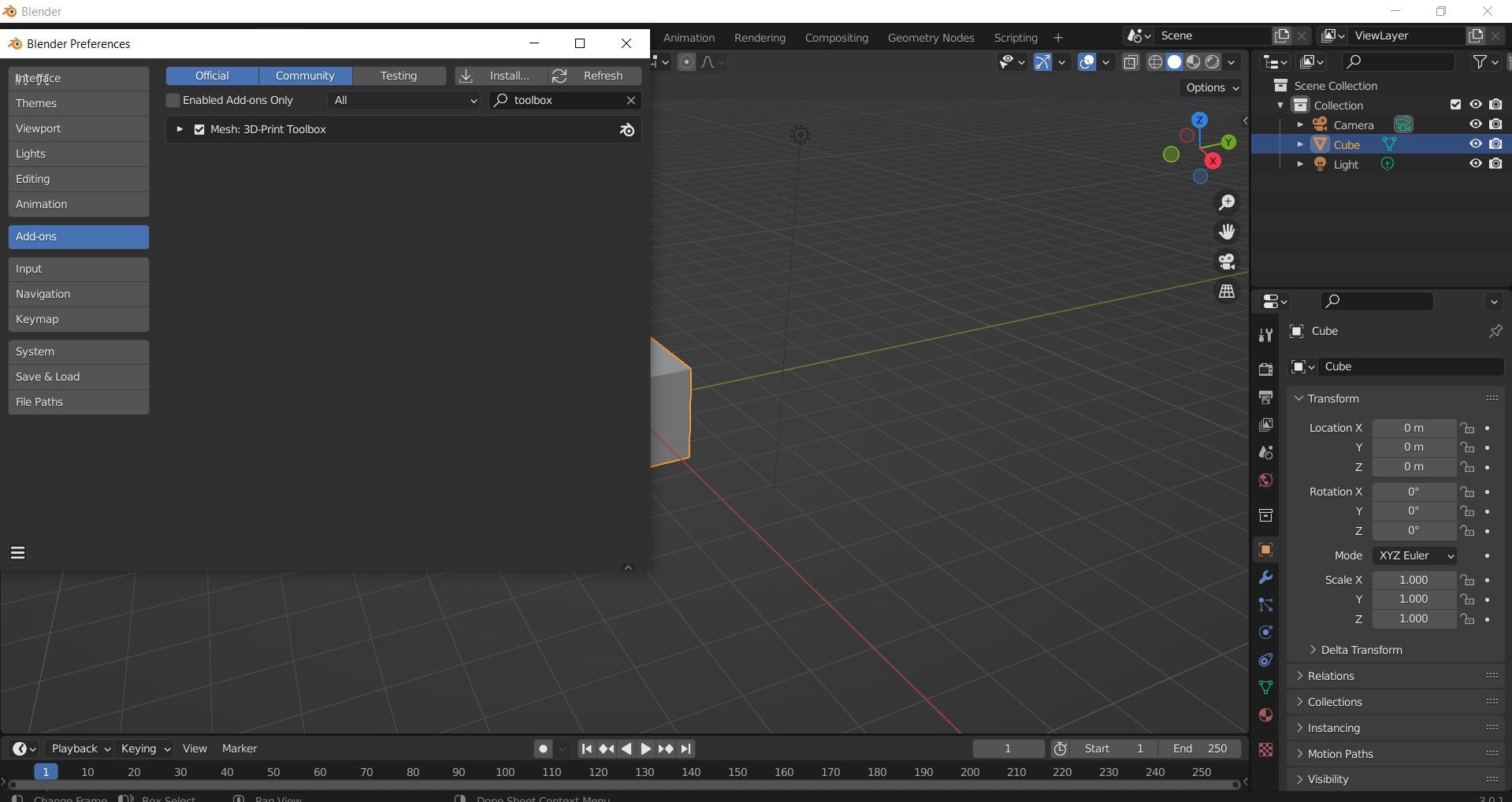Click the viewport Zoom magnifier icon

pyautogui.click(x=1226, y=202)
